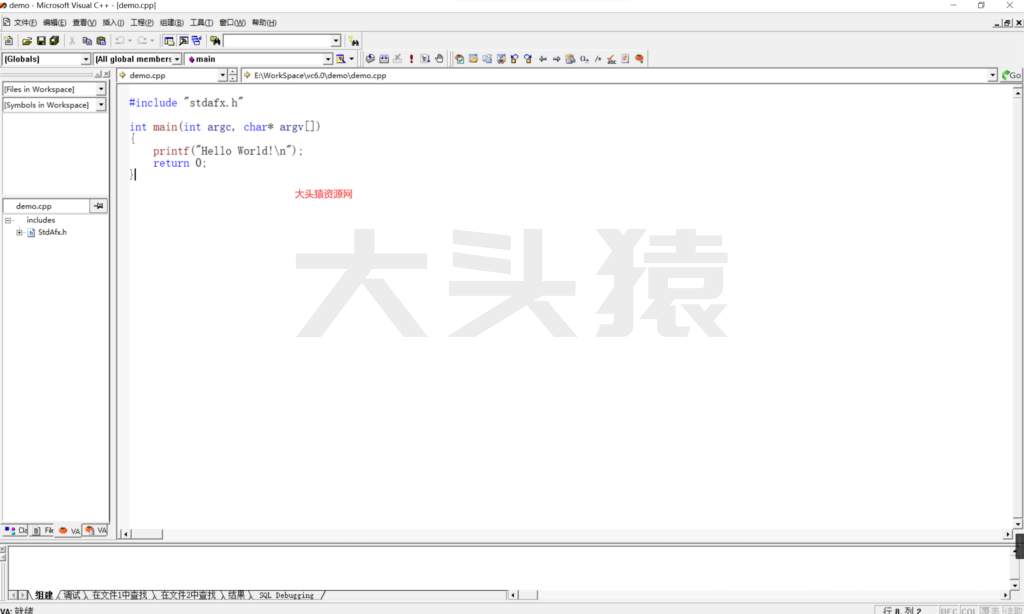The height and width of the screenshot is (614, 1024).
Task: Click the Insert Breakpoint hand icon
Action: coord(439,59)
